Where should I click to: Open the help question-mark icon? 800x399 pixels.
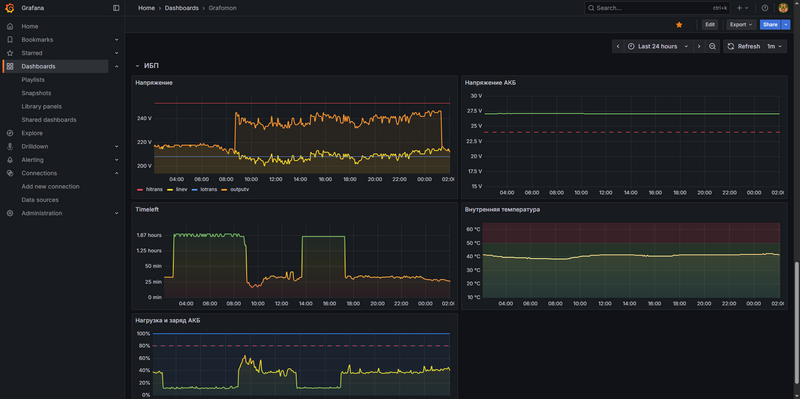point(765,8)
